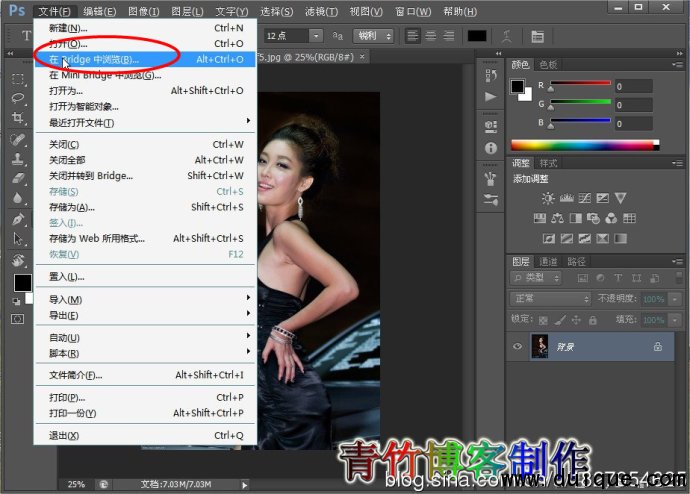Choose 在 Bridge 中浏览 menu item

point(145,59)
